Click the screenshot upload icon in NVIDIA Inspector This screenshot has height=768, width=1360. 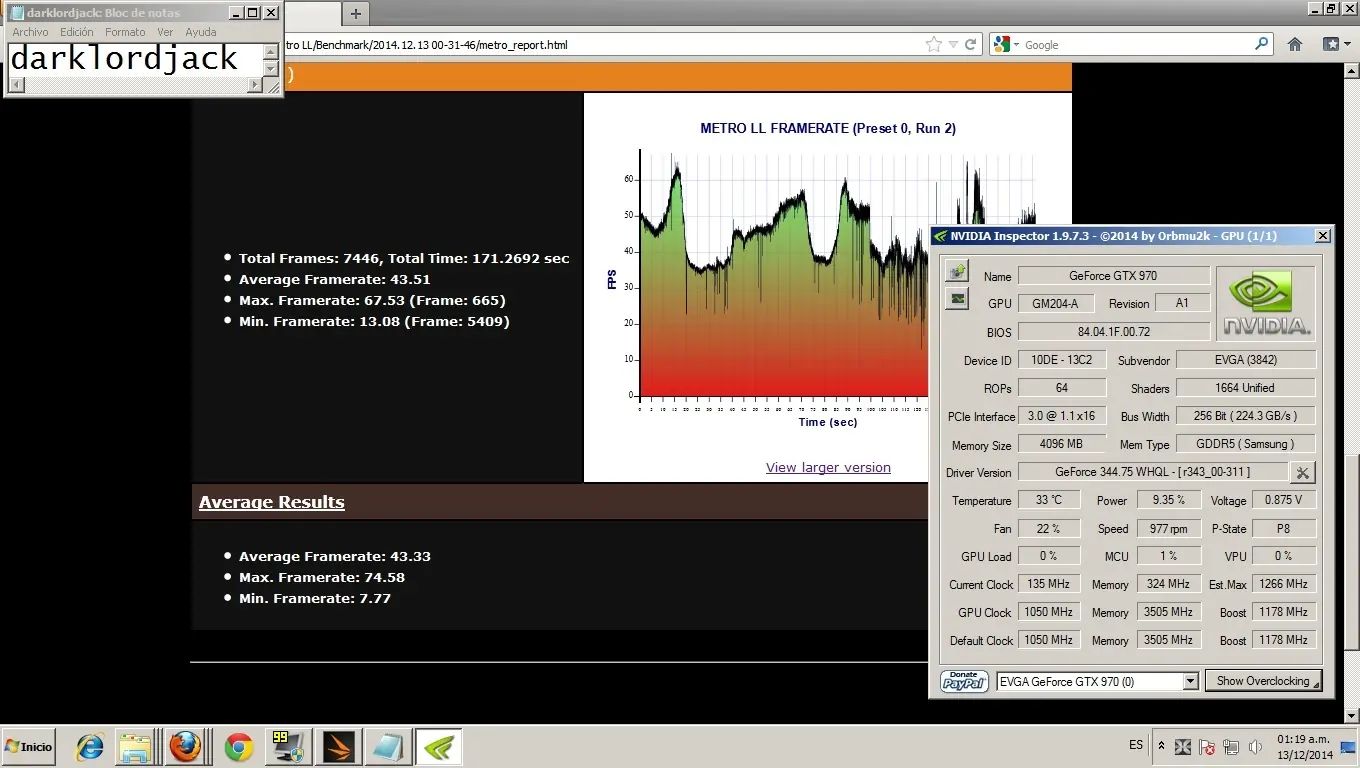(958, 271)
